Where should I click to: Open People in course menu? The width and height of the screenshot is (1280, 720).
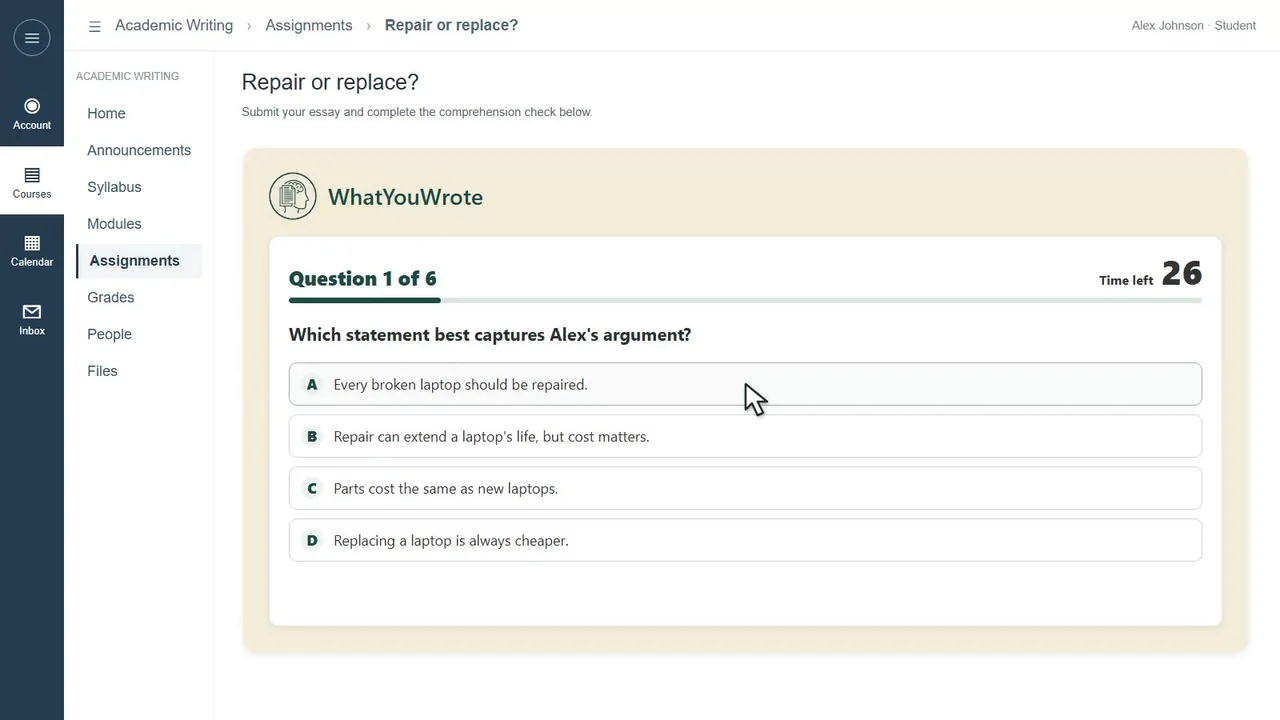(109, 334)
